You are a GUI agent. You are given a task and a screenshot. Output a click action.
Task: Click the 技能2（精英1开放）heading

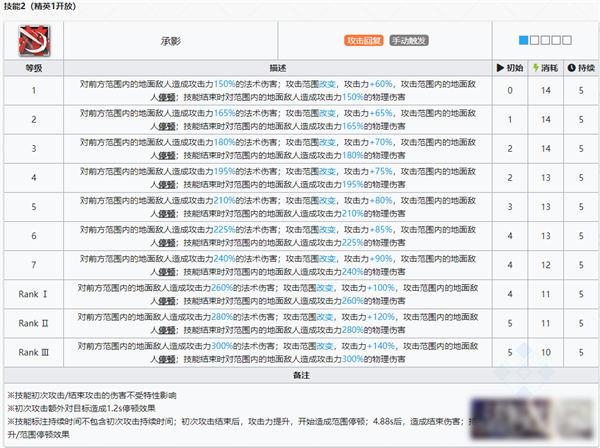click(41, 6)
